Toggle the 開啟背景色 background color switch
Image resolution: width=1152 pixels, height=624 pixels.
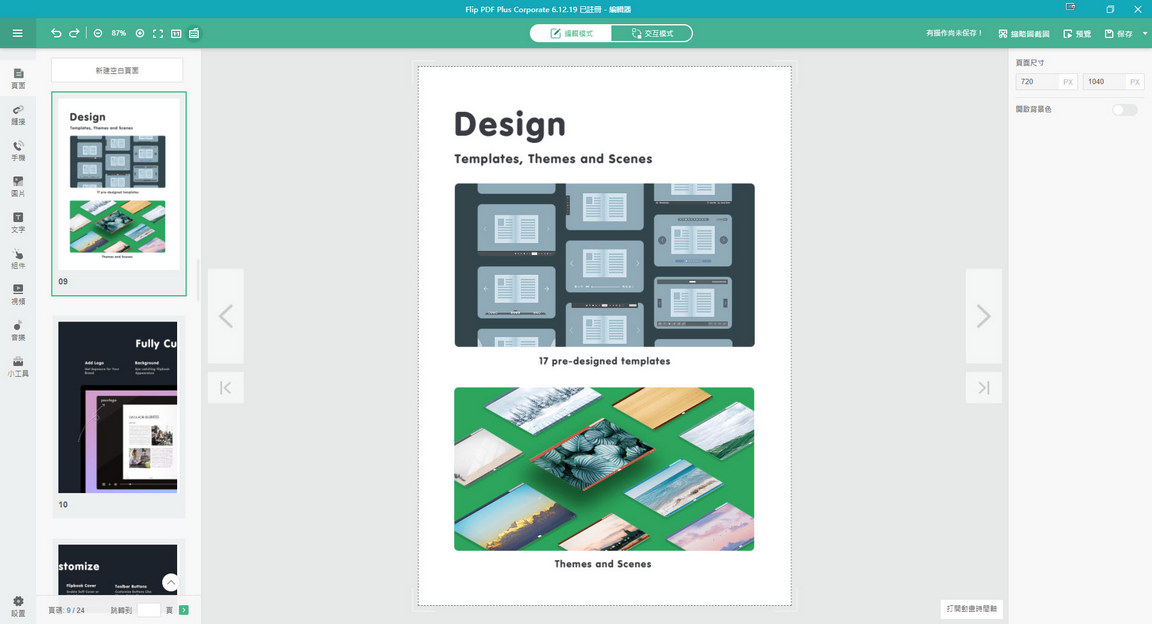point(1124,109)
